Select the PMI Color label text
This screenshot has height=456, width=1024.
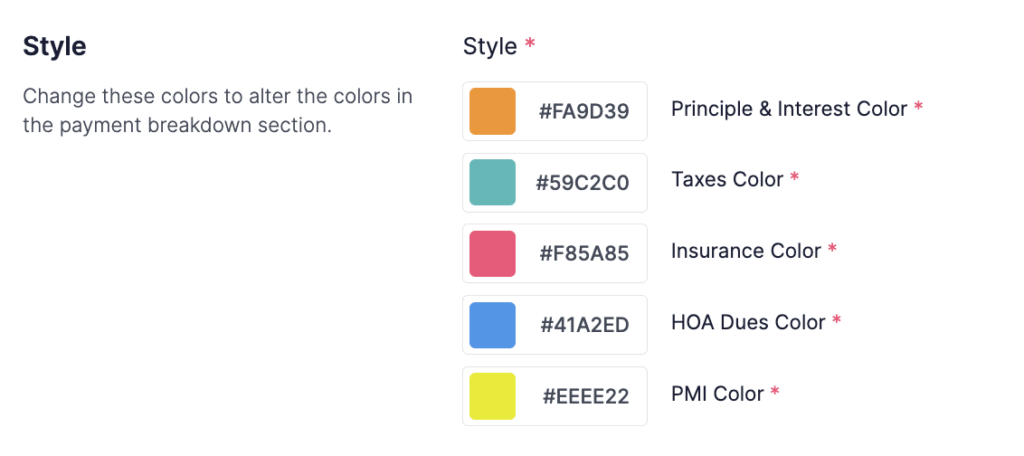tap(717, 393)
